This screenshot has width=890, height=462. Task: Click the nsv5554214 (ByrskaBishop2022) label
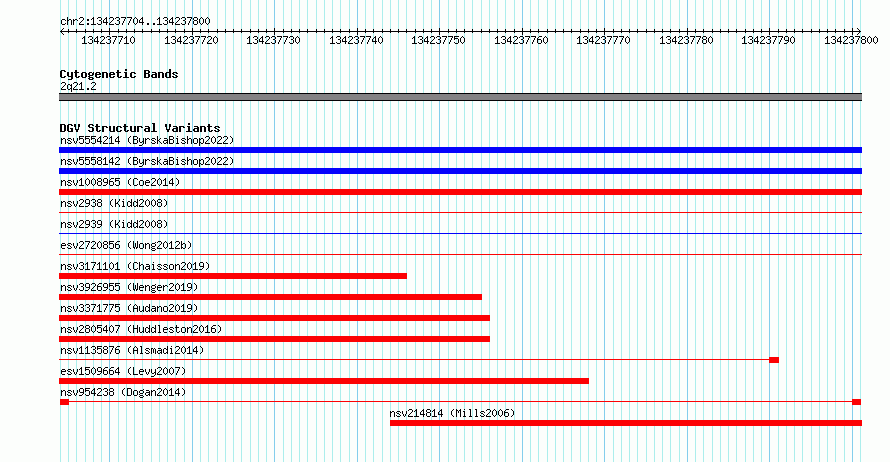[x=147, y=140]
